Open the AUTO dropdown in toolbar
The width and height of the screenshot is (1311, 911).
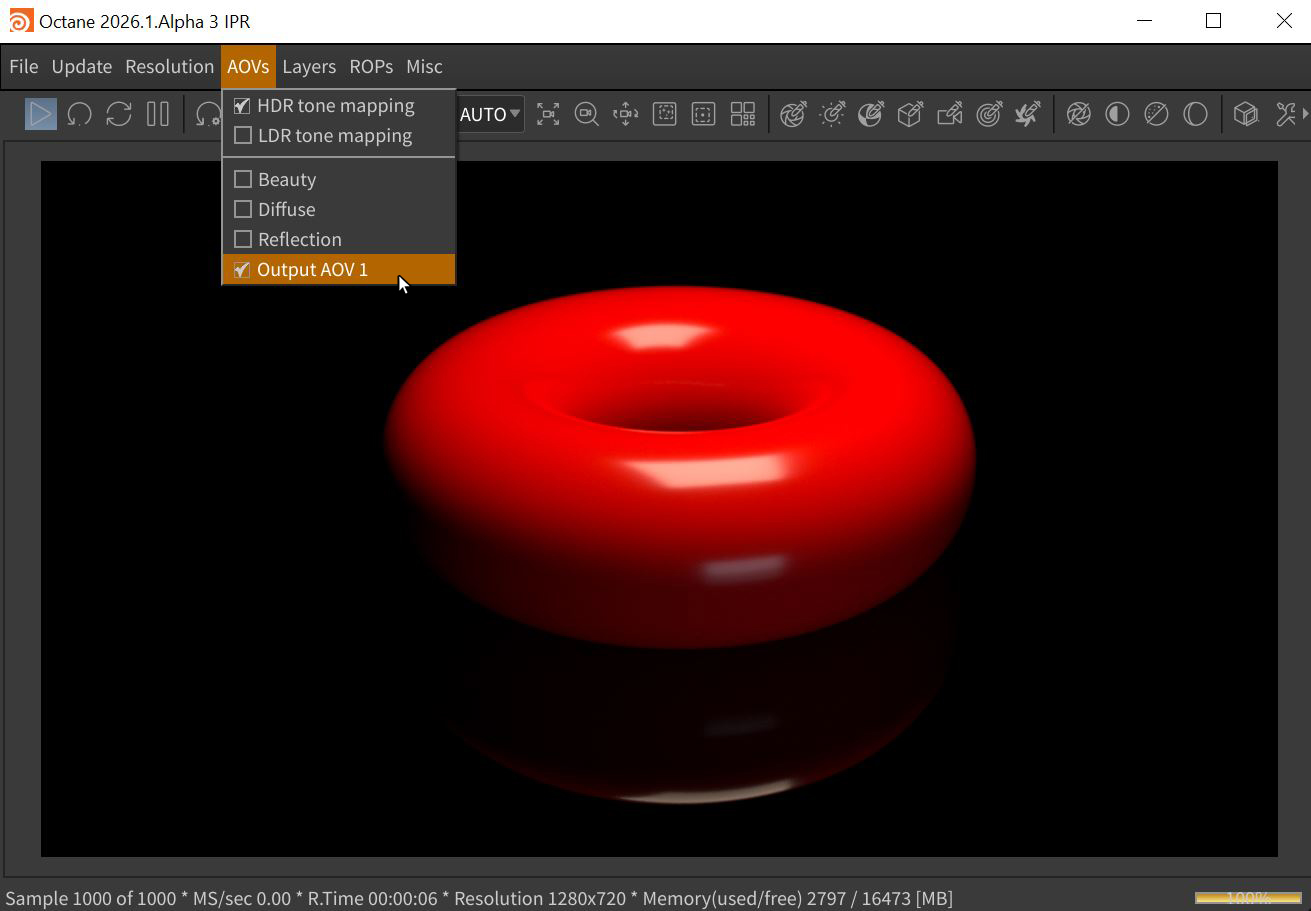coord(490,114)
